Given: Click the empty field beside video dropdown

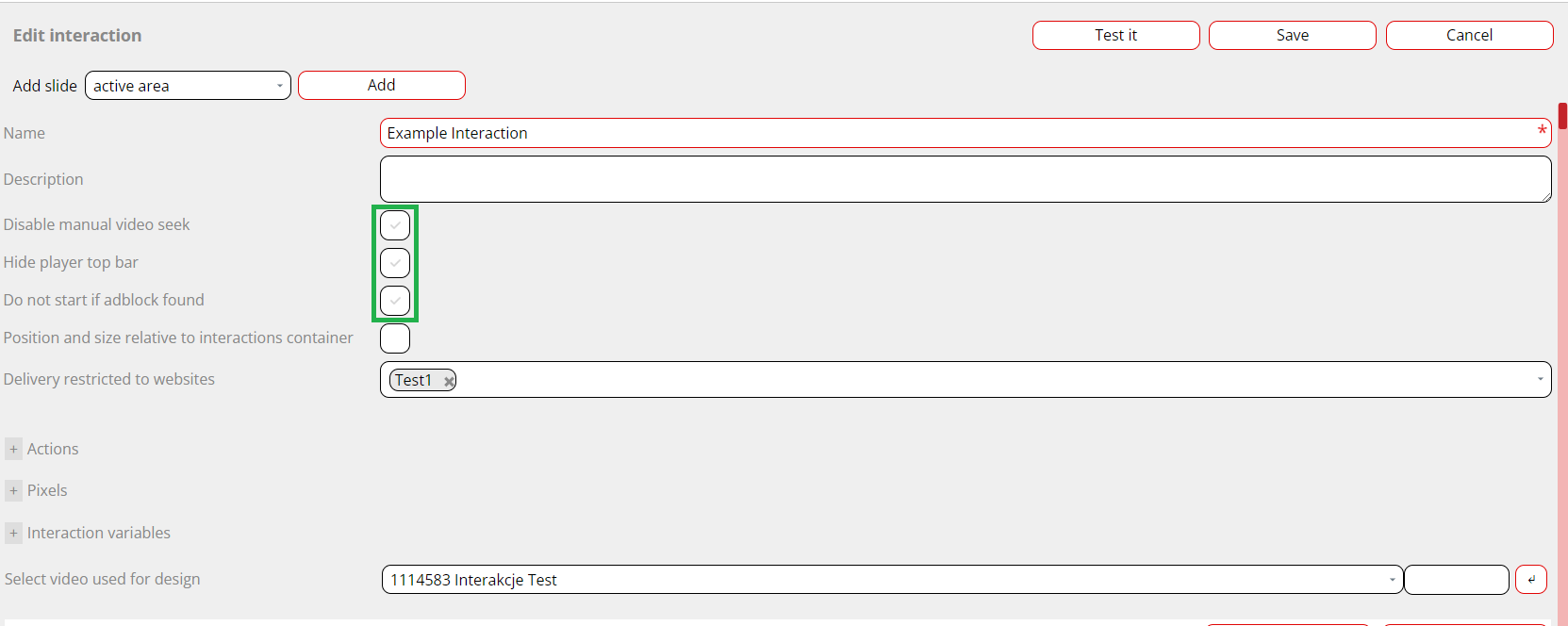Looking at the screenshot, I should point(1456,580).
